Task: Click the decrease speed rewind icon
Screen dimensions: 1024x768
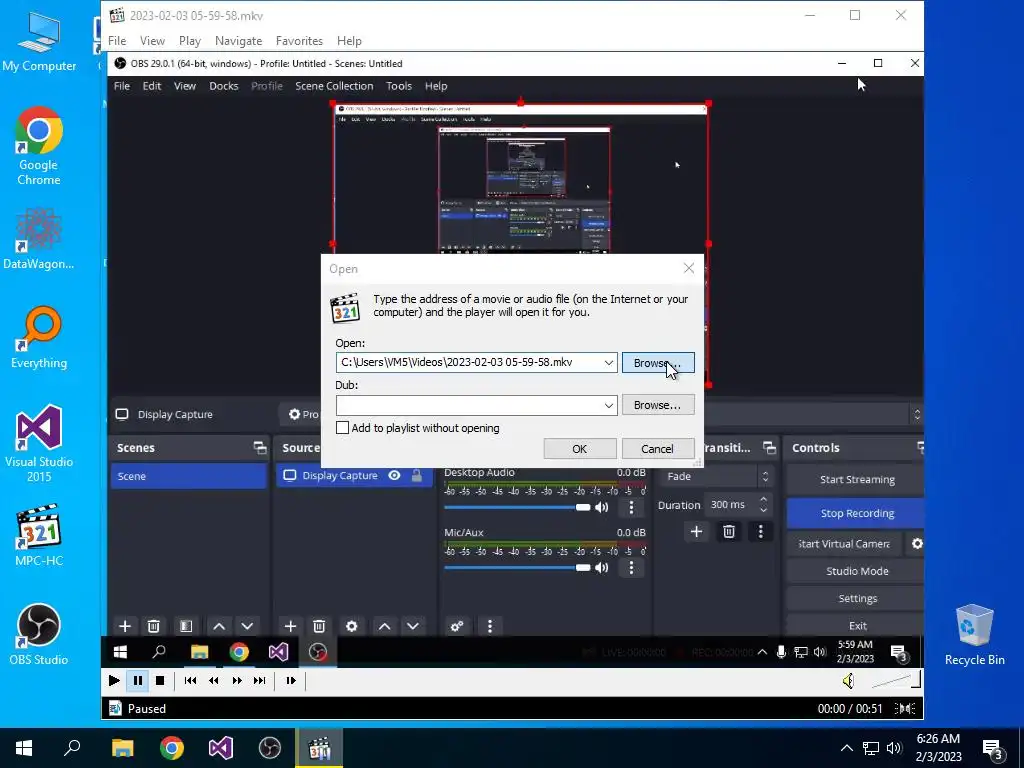Action: pos(214,680)
